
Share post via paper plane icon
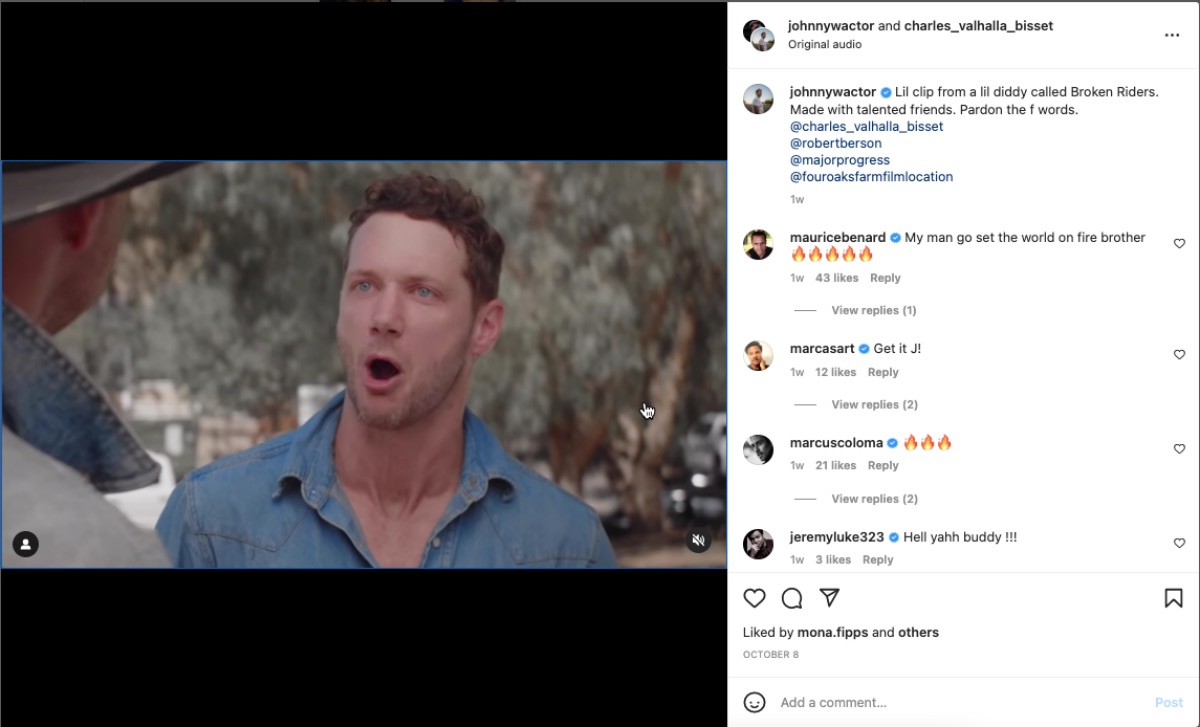coord(829,598)
